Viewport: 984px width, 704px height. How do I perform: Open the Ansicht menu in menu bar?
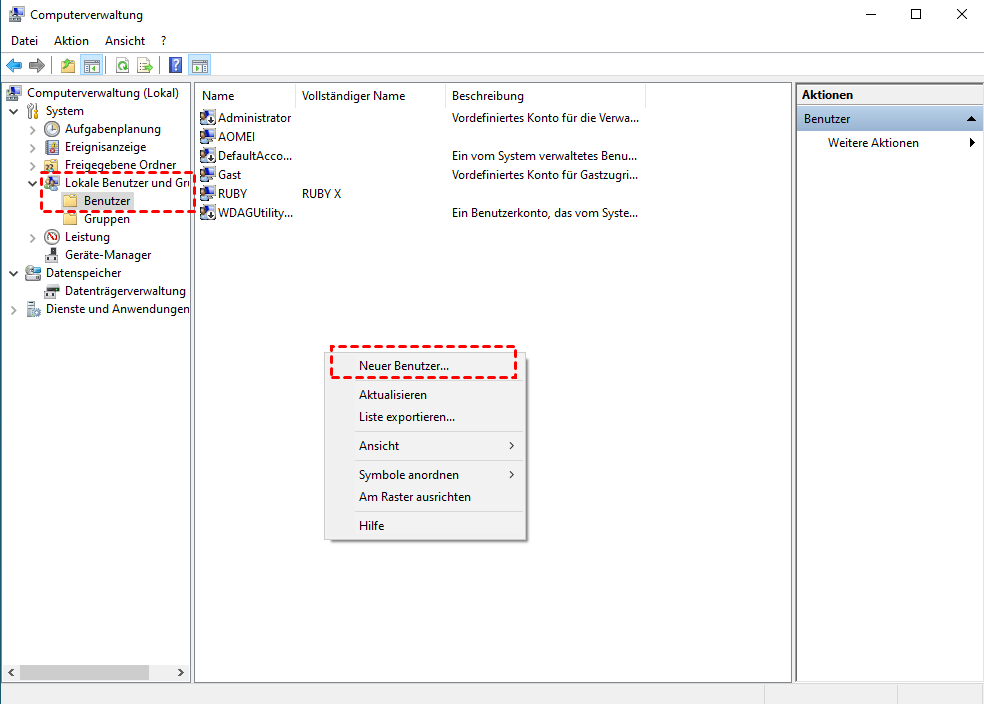[125, 41]
